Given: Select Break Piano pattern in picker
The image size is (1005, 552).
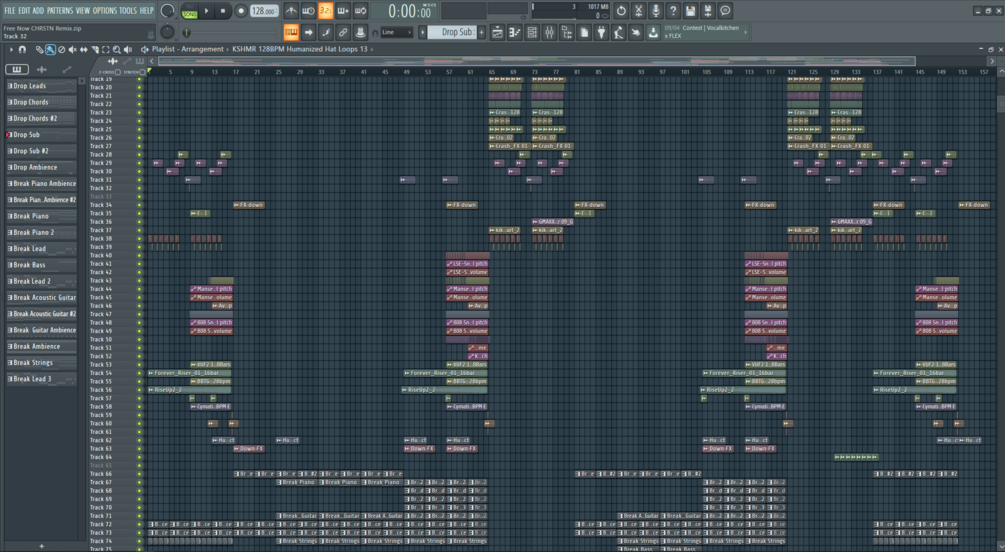Looking at the screenshot, I should (41, 216).
